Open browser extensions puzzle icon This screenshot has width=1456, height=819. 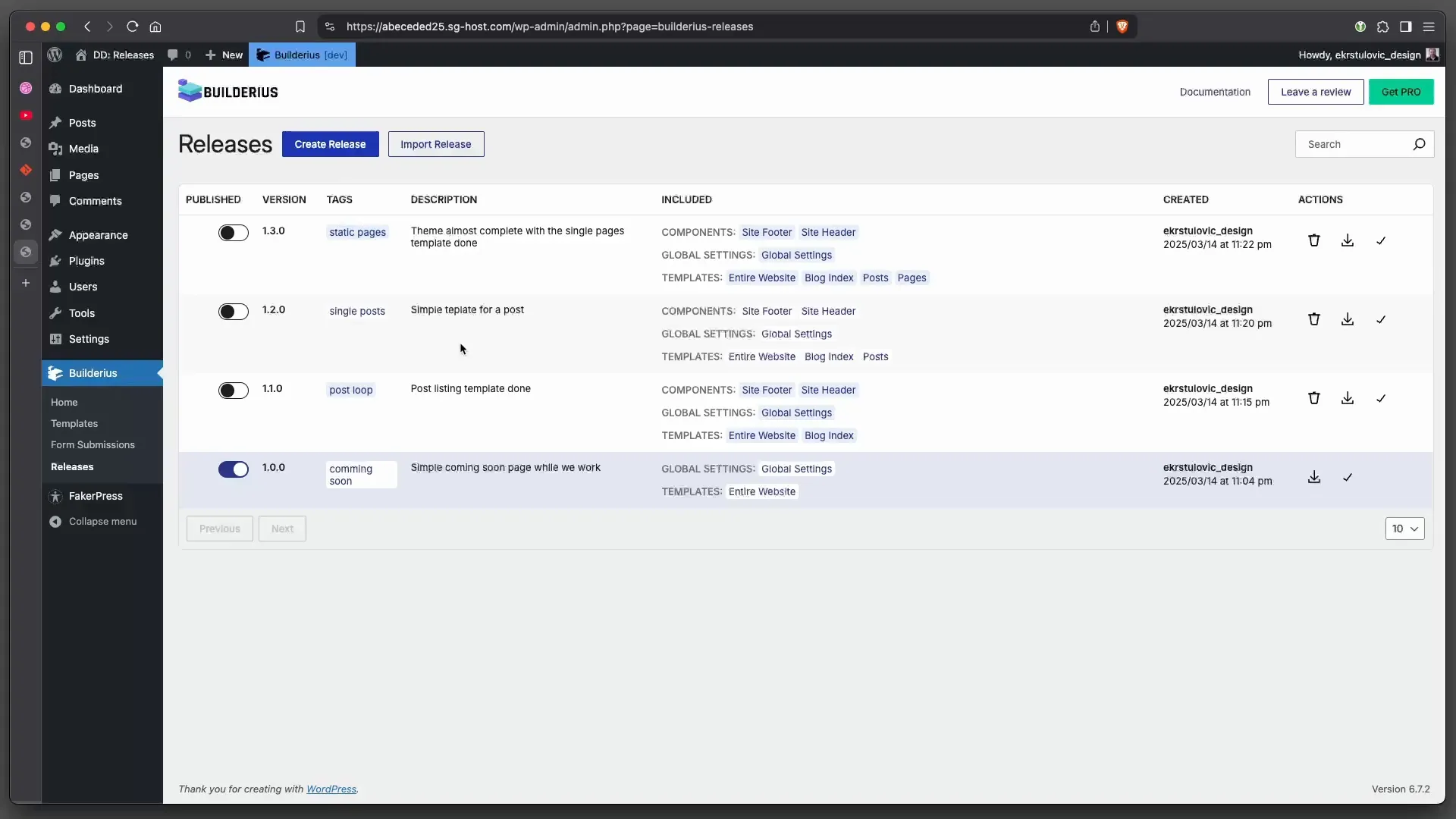pyautogui.click(x=1382, y=27)
